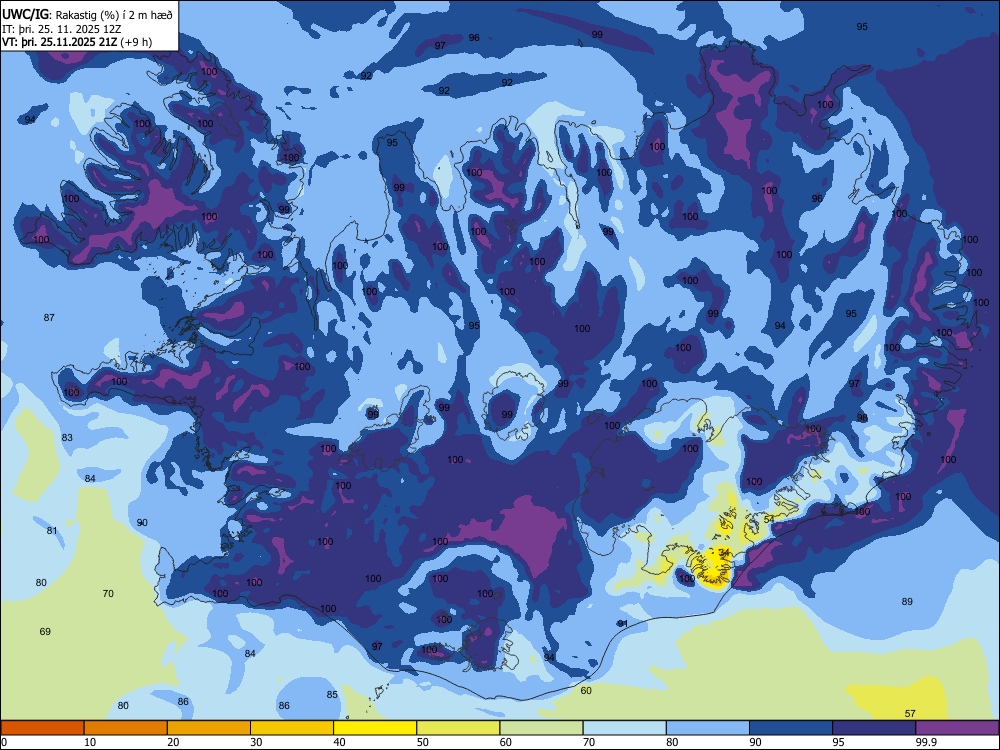Click the 'IT: þri. 25. 11. 2025 12Z' line
This screenshot has width=1000, height=750.
(64, 29)
